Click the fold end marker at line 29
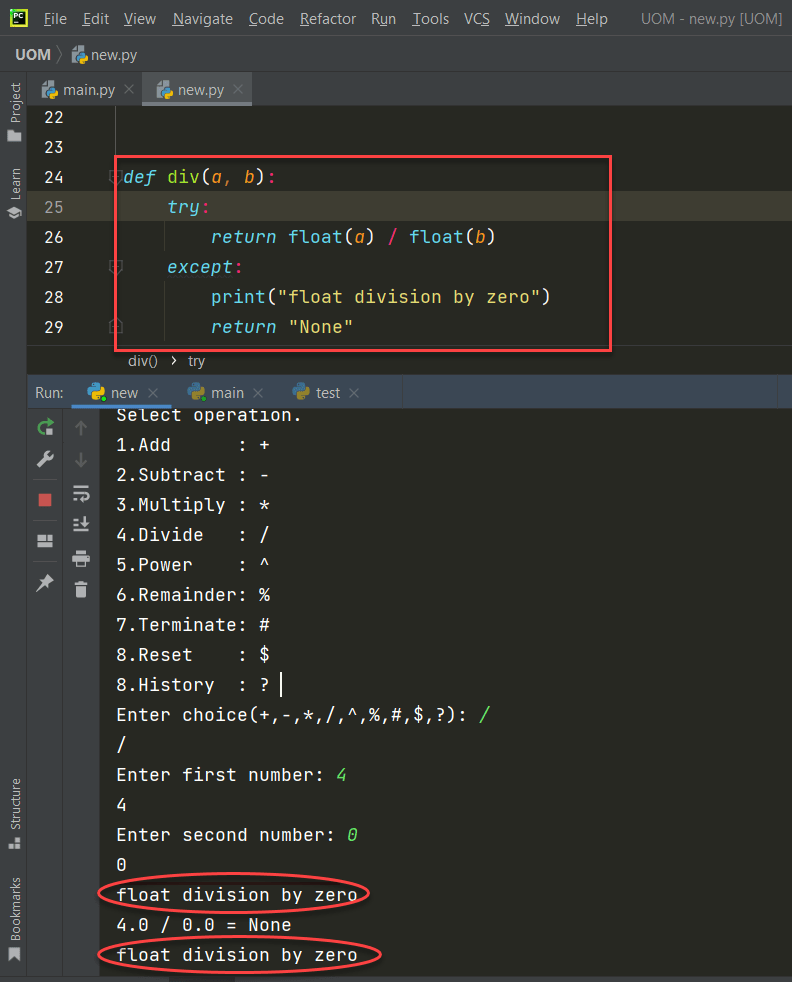 coord(115,326)
